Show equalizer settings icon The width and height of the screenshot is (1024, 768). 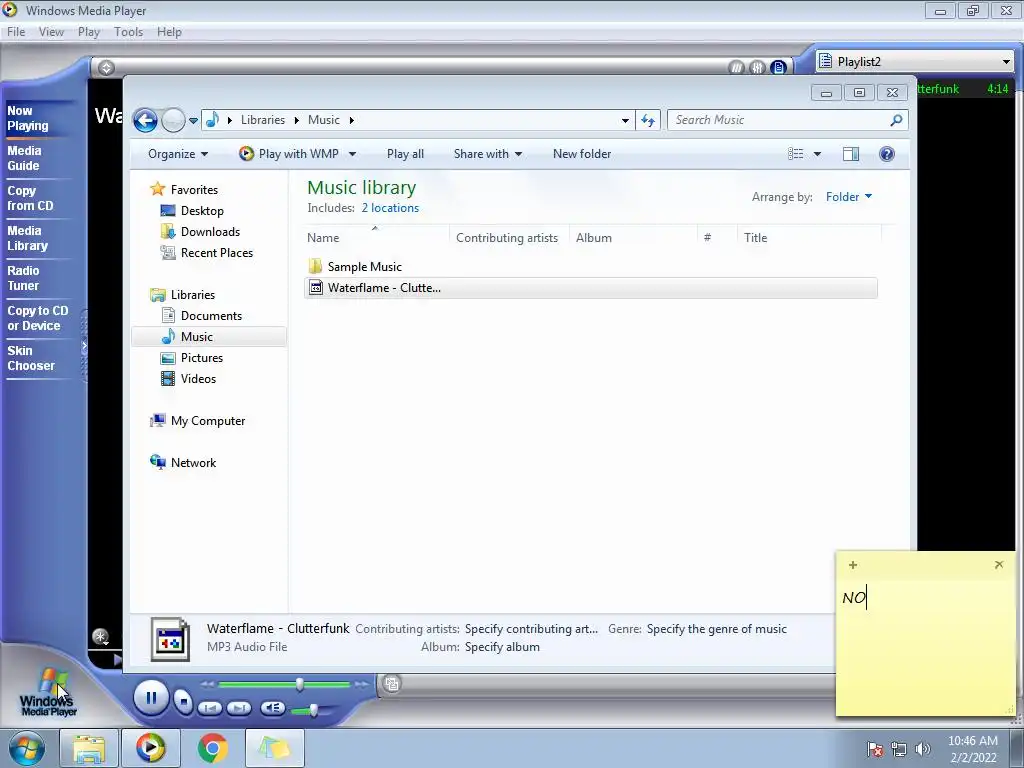757,67
